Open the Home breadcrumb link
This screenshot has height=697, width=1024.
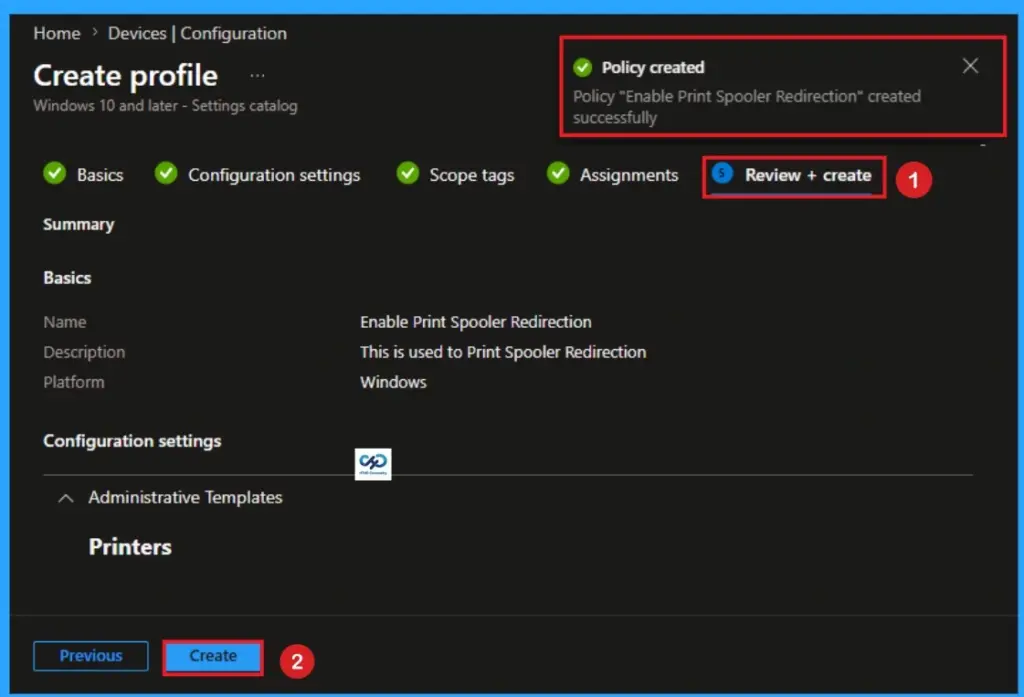(57, 33)
